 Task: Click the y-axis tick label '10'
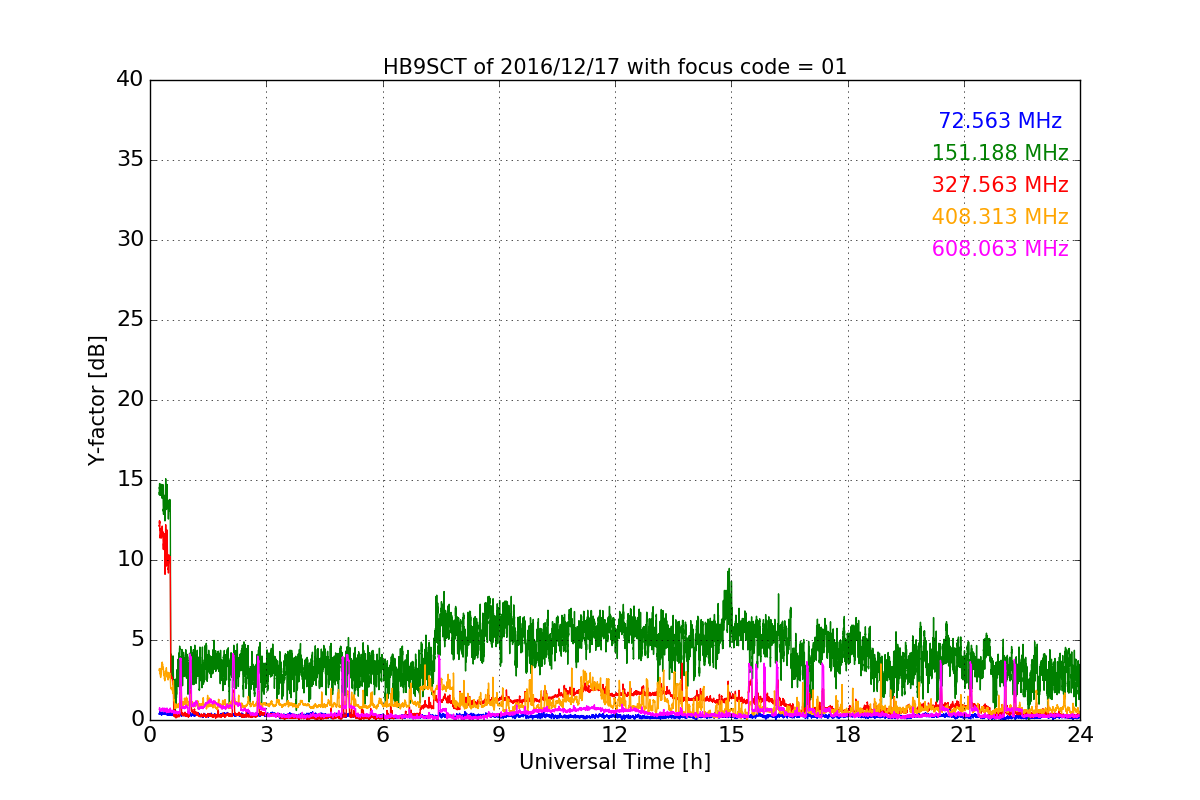click(131, 560)
